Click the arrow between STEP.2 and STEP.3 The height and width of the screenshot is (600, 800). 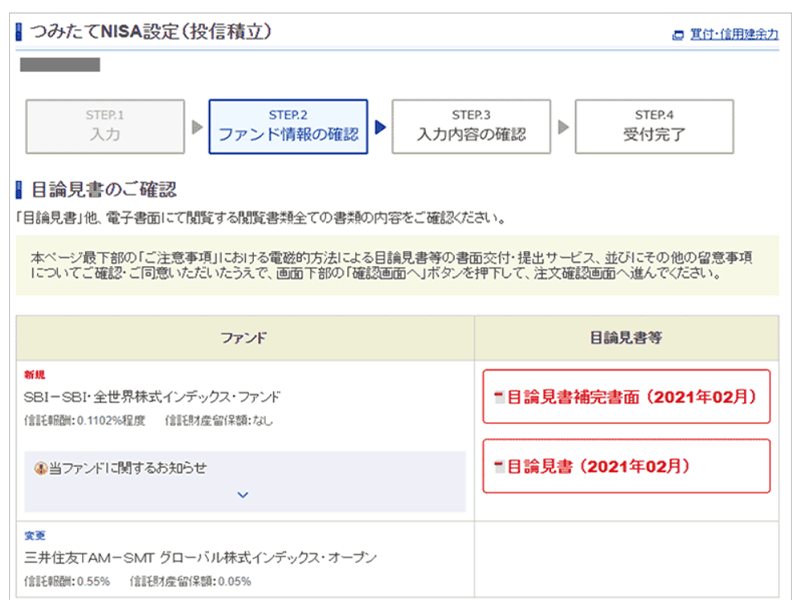[381, 127]
